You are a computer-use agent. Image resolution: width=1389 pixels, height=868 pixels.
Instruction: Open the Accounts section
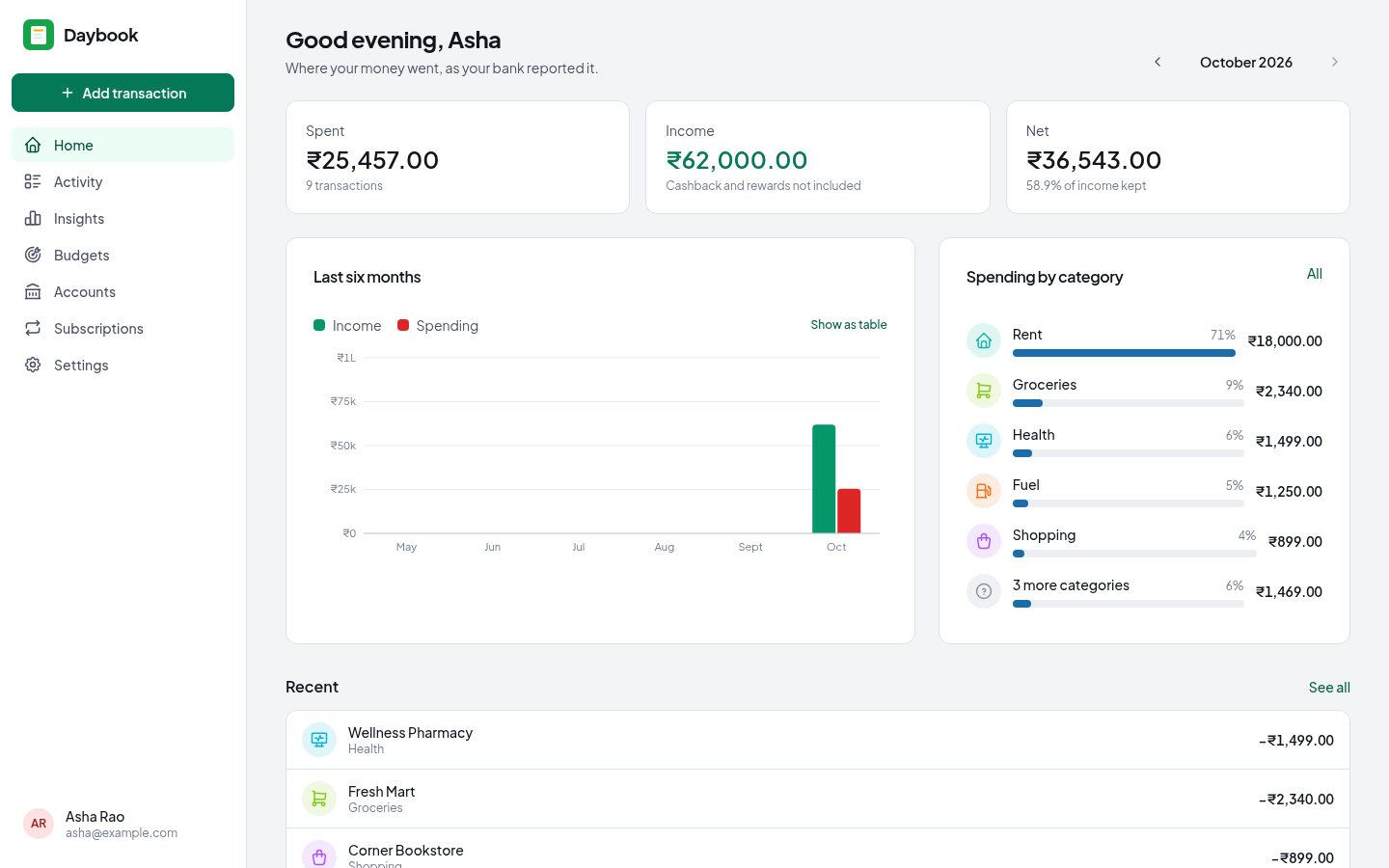[123, 291]
